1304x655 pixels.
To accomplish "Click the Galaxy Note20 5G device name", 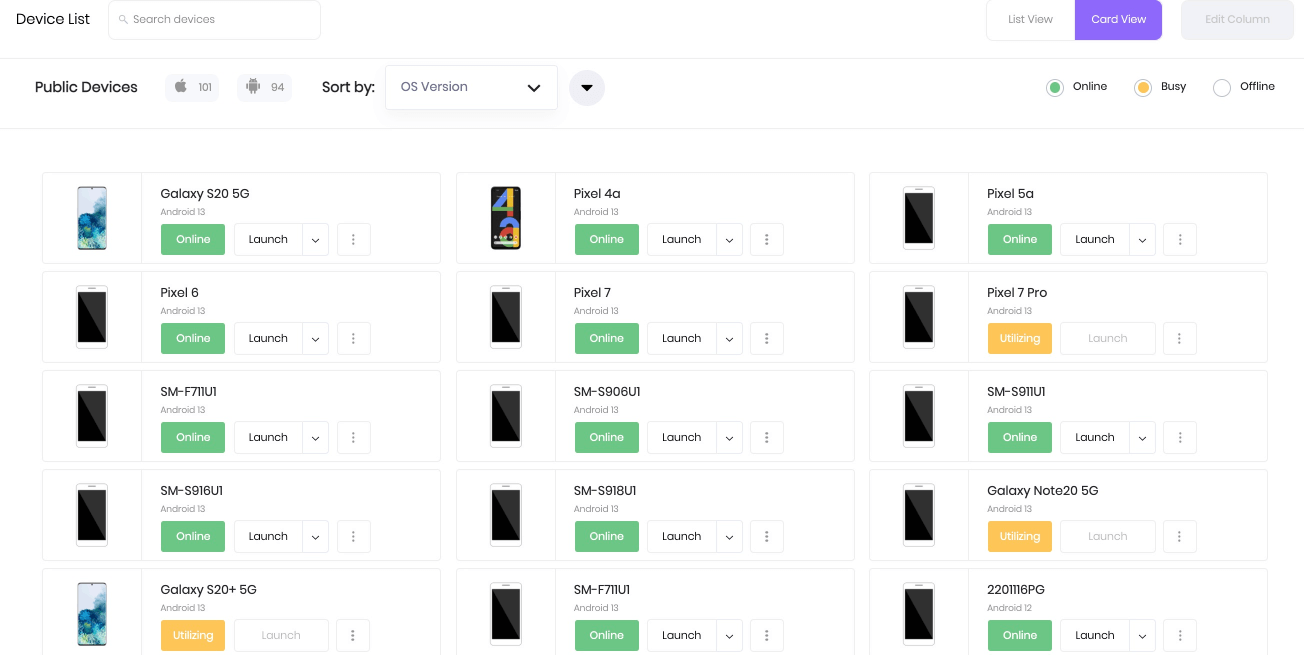I will (x=1042, y=491).
